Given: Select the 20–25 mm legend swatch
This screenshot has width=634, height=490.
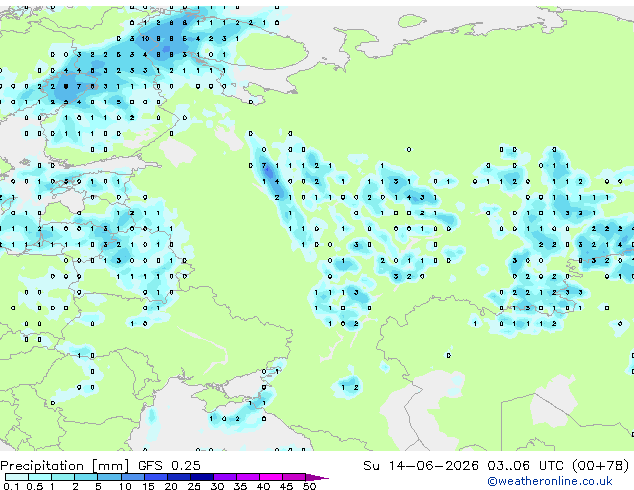Looking at the screenshot, I should click(x=178, y=477).
